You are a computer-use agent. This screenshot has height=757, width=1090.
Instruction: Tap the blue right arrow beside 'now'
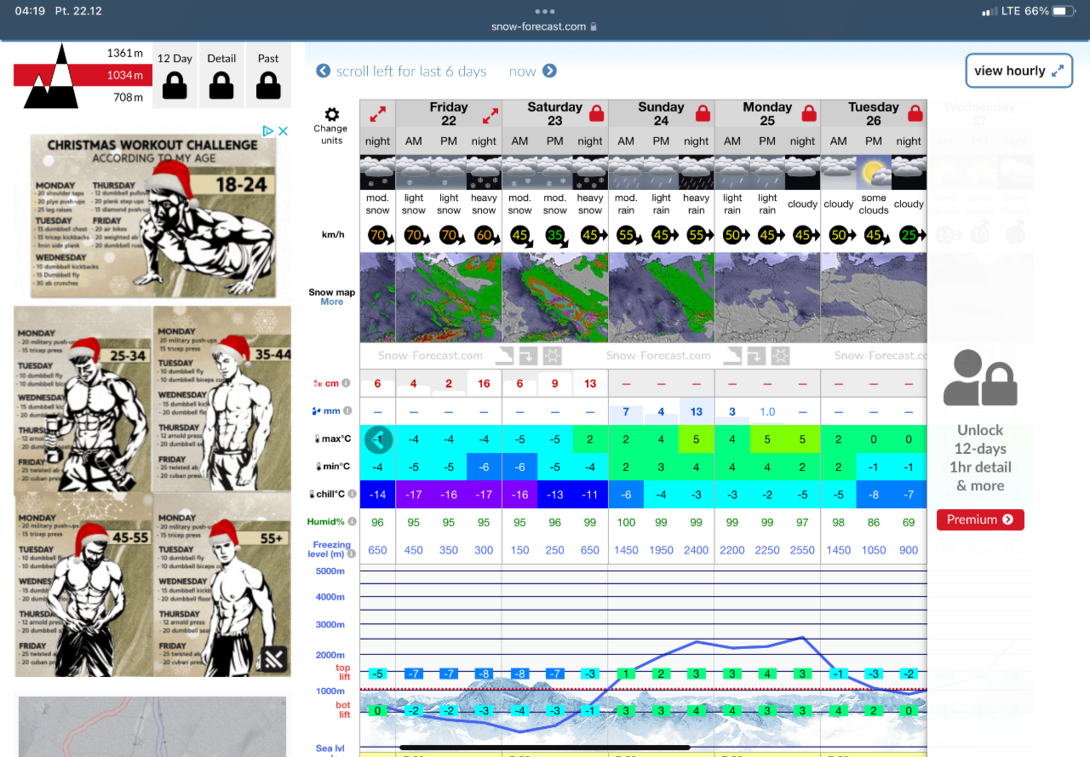tap(550, 71)
